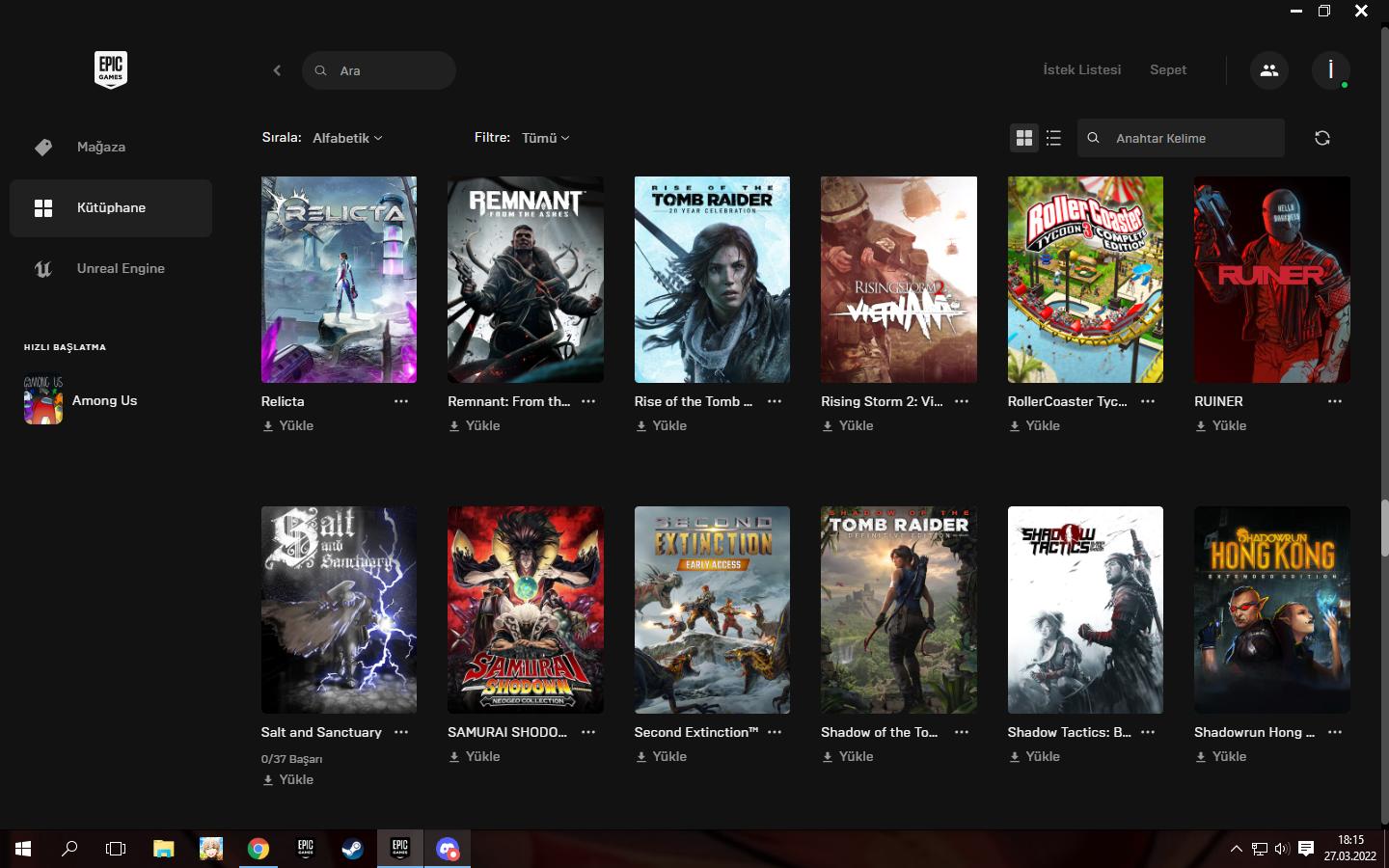Viewport: 1389px width, 868px height.
Task: Click Yükle under Relicta
Action: coord(287,425)
